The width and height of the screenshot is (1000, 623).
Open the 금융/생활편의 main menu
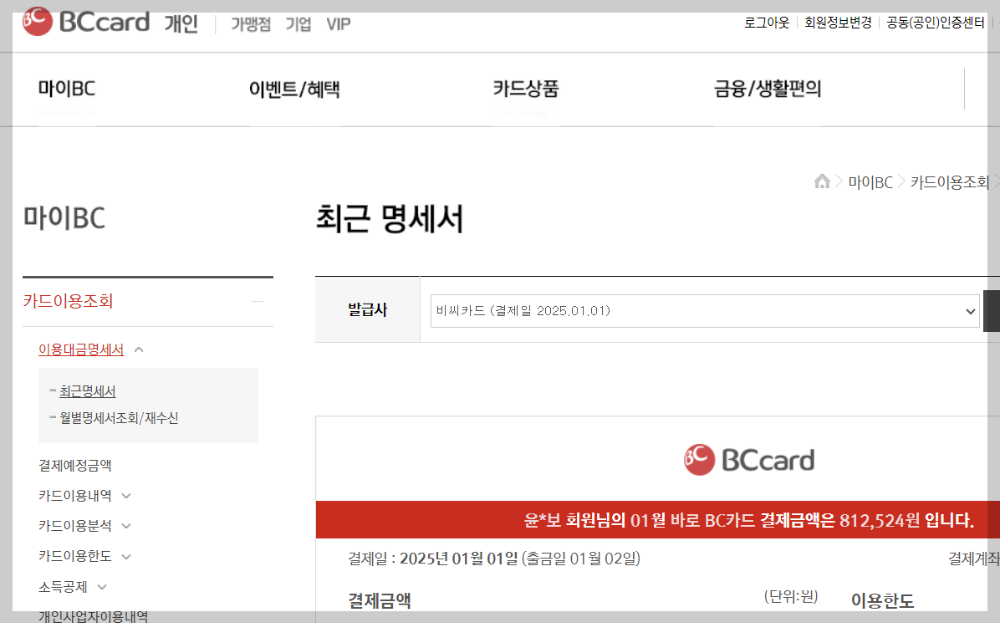(x=767, y=89)
